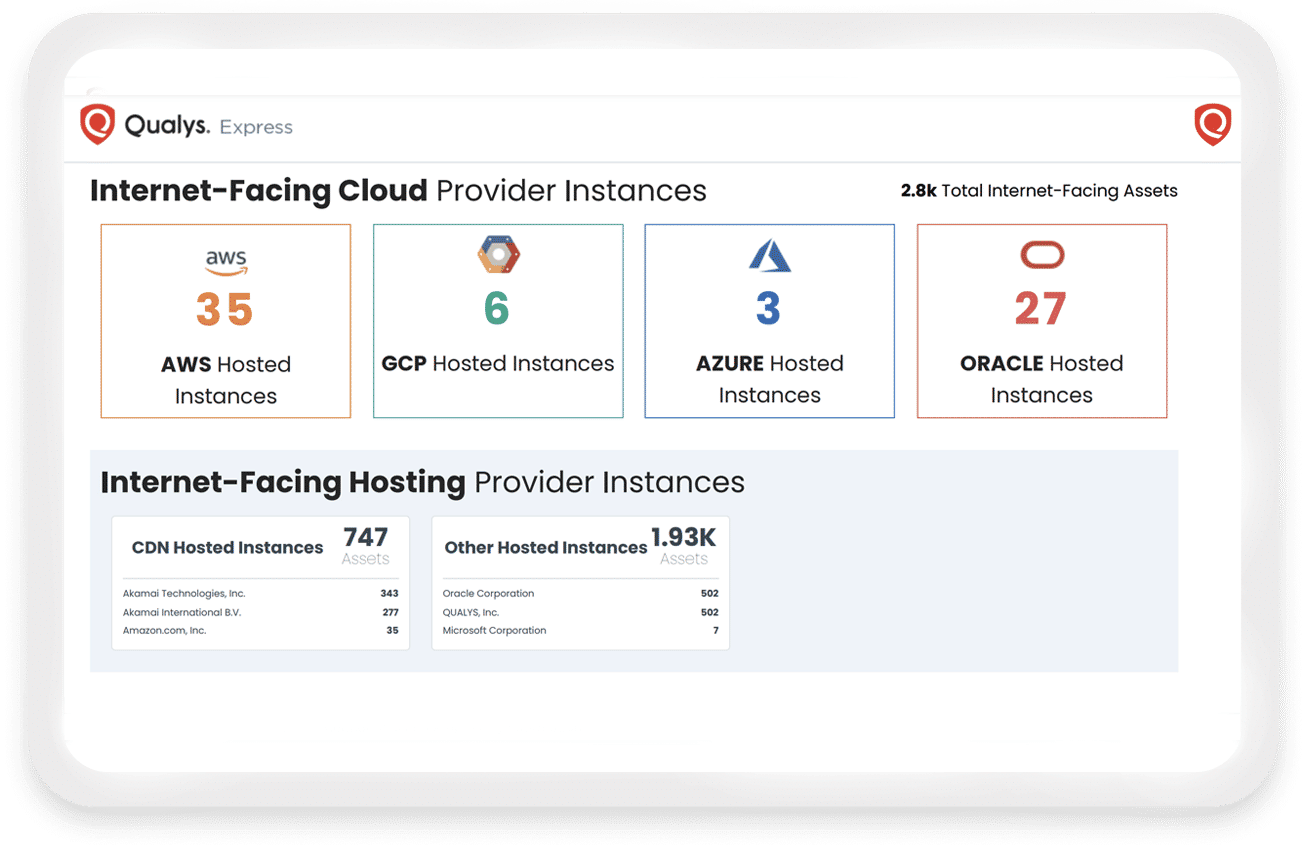
Task: Click the 35 value for Amazon.com, Inc.
Action: 393,631
